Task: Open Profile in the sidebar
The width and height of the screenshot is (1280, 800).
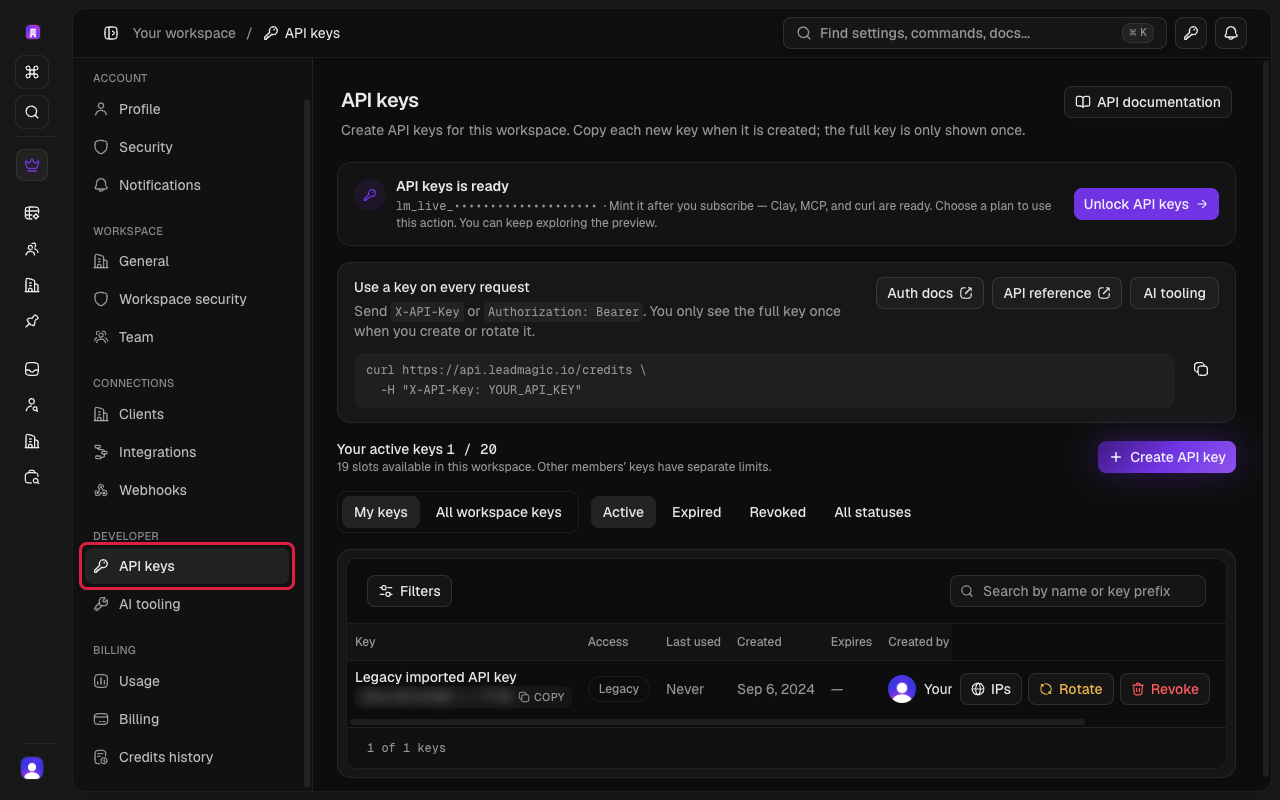Action: 187,109
